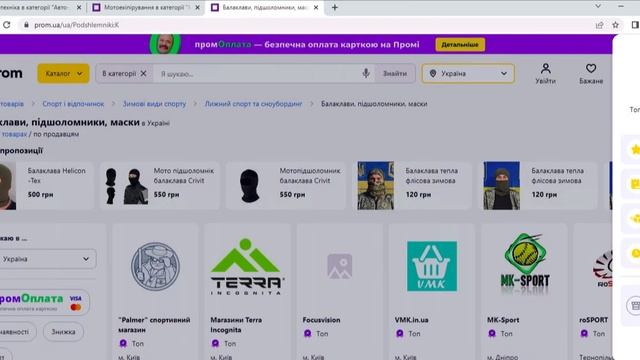Open 'Мотопідшоломник балаклава Crivit' offer
The width and height of the screenshot is (640, 360).
[x=286, y=185]
